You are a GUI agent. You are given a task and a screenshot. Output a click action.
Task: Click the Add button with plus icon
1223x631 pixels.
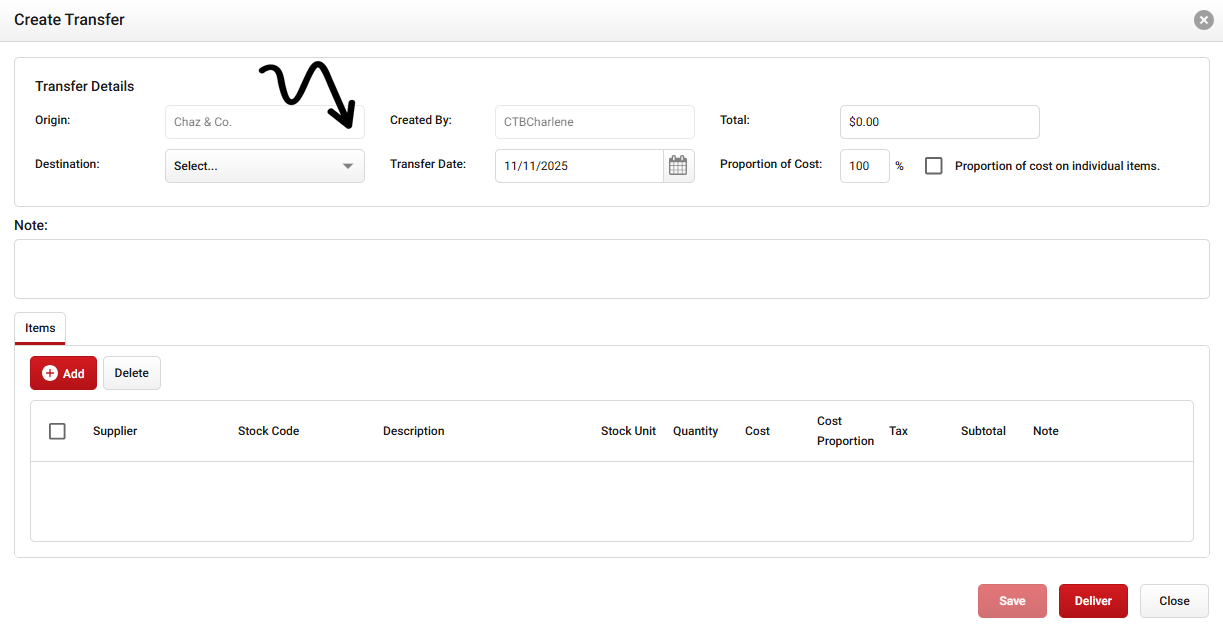pyautogui.click(x=63, y=373)
